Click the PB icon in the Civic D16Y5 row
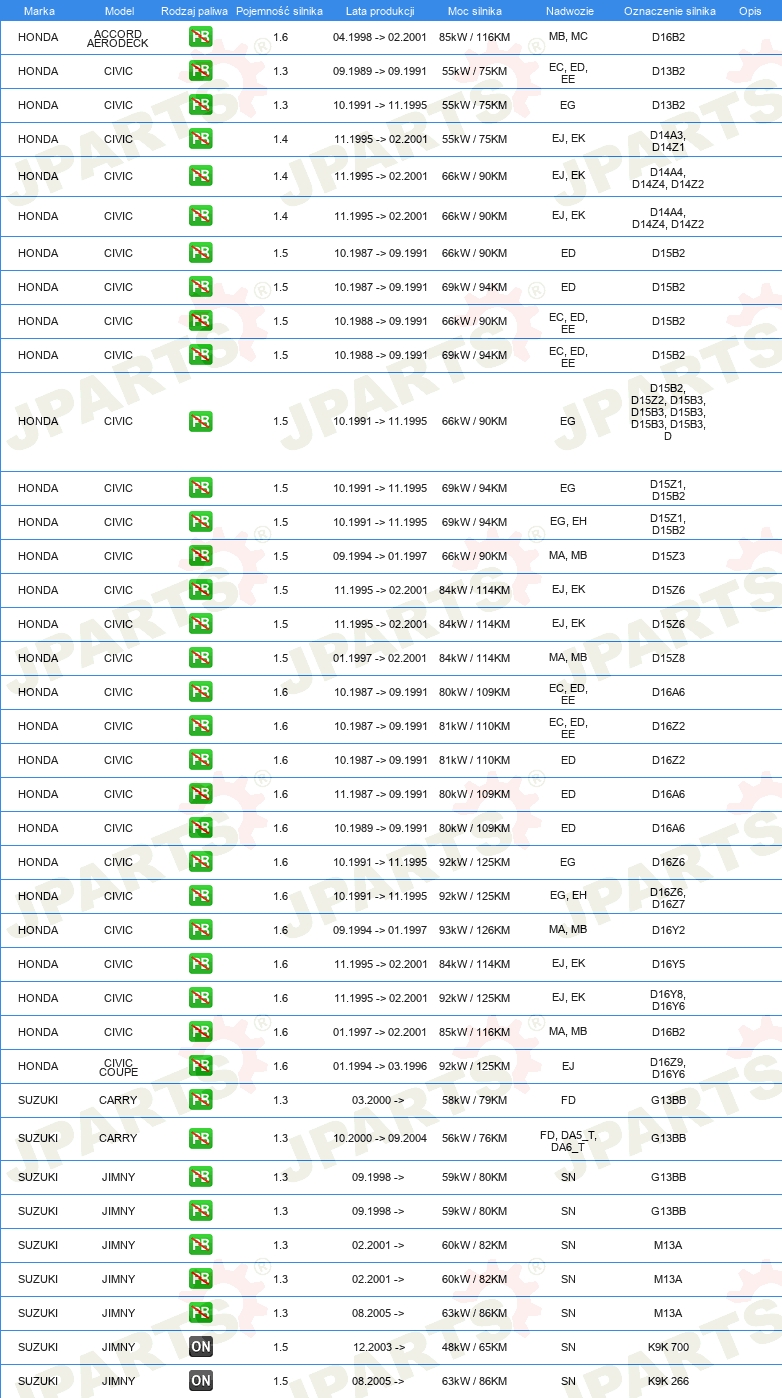The image size is (782, 1398). (x=200, y=964)
